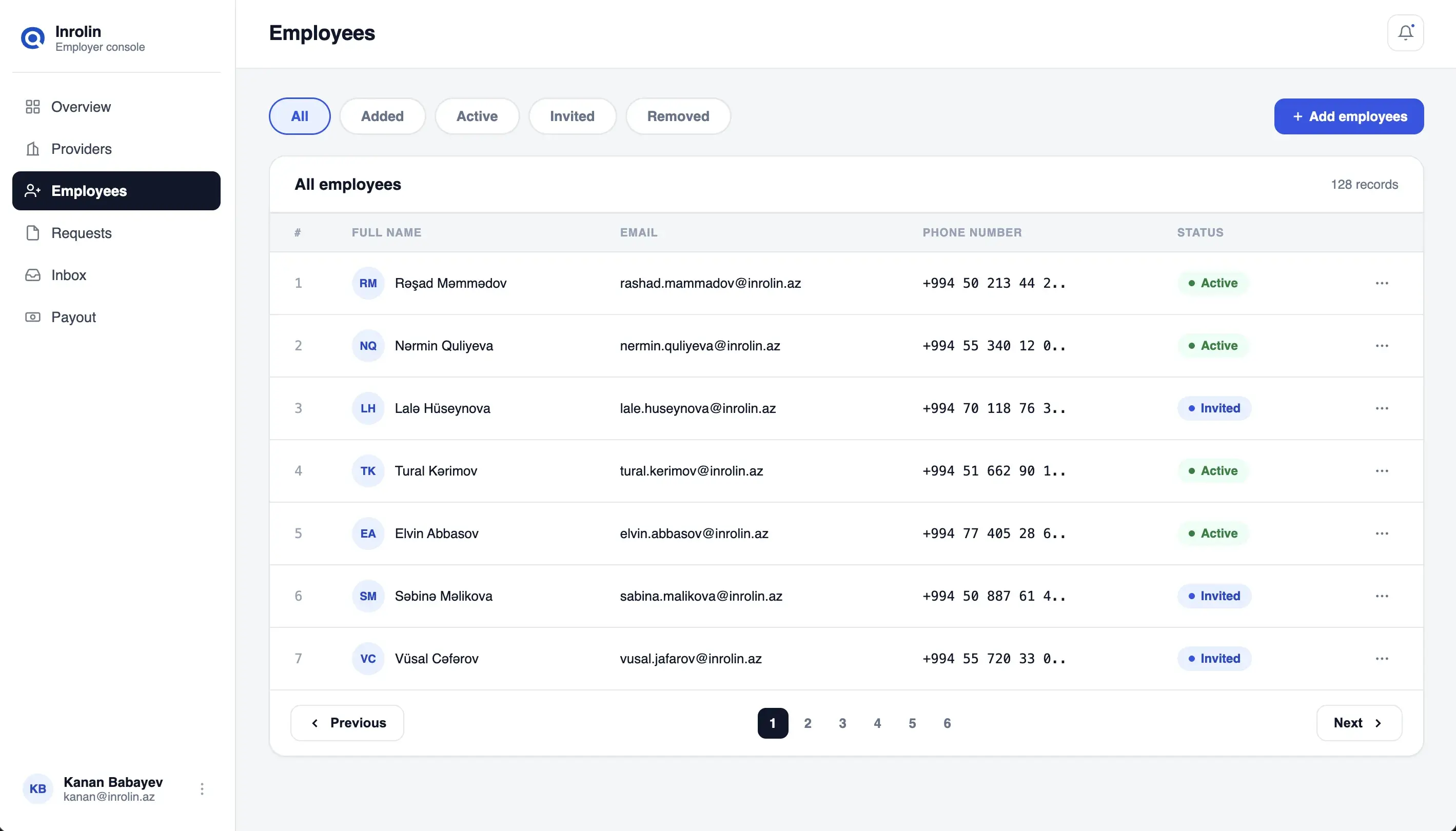Screen dimensions: 1456x831
Task: Click Invited status badge for Lalə Hüseynova
Action: tap(1214, 408)
